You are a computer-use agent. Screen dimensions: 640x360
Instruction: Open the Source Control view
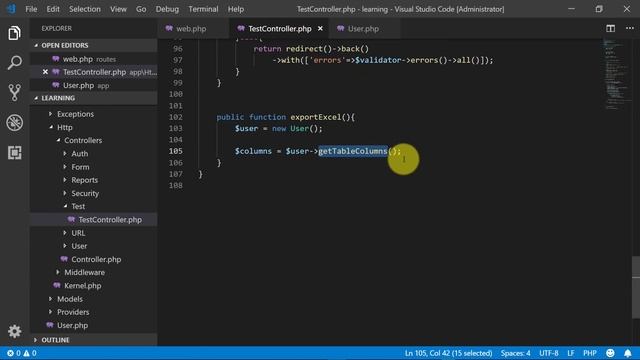click(x=14, y=93)
